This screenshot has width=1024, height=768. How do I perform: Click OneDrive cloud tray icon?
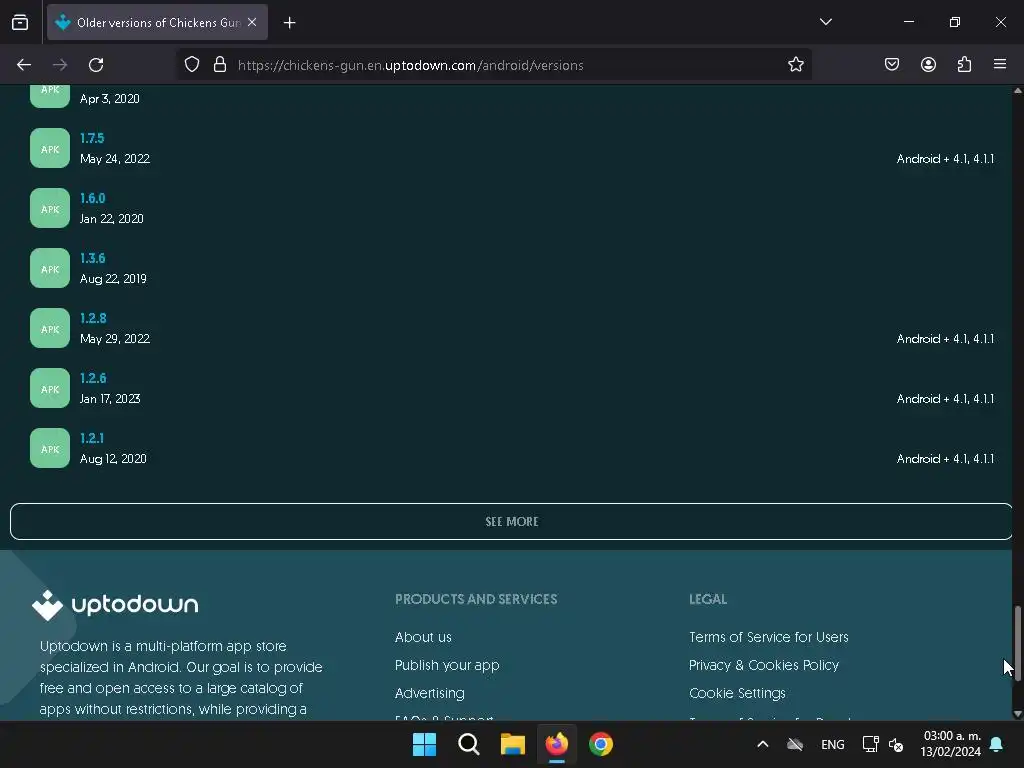795,744
